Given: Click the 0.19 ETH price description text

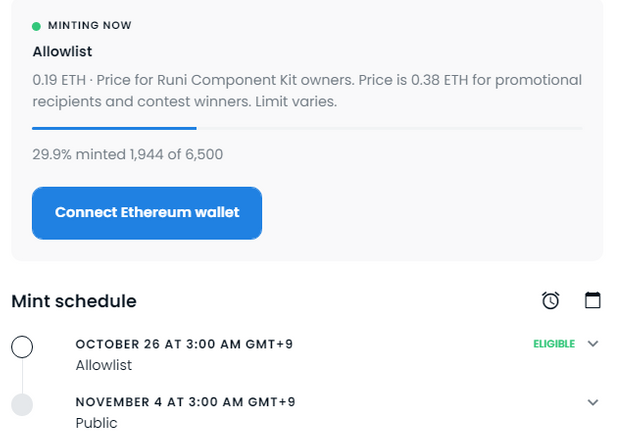Looking at the screenshot, I should pyautogui.click(x=307, y=91).
